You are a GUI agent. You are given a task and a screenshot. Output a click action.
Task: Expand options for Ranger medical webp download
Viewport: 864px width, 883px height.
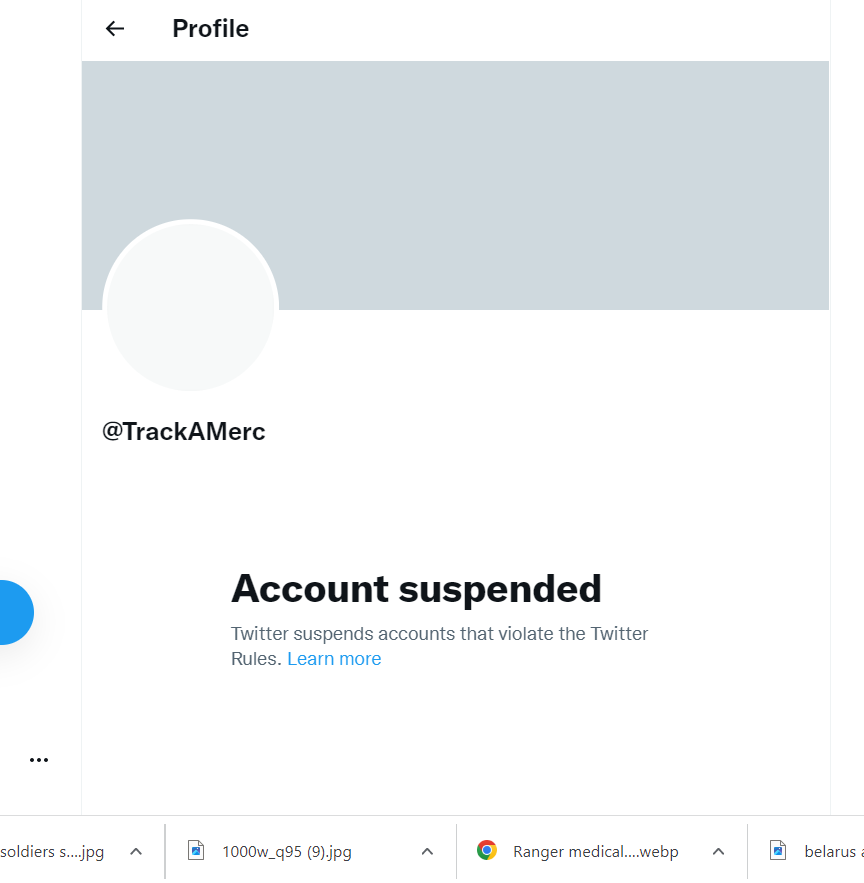(718, 852)
